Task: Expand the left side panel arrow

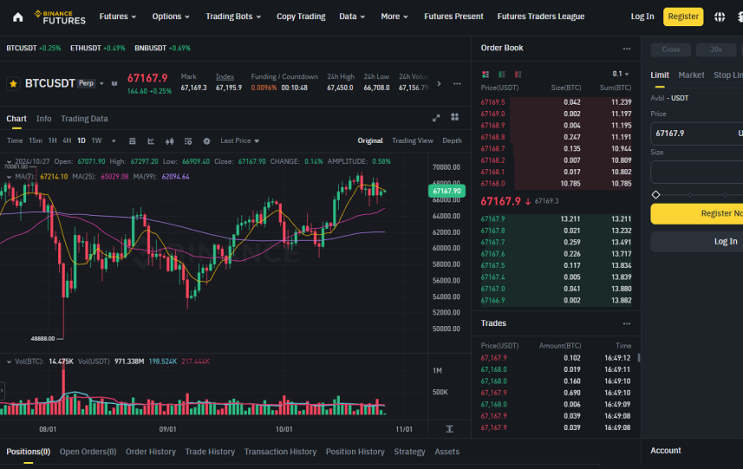Action: point(2,391)
